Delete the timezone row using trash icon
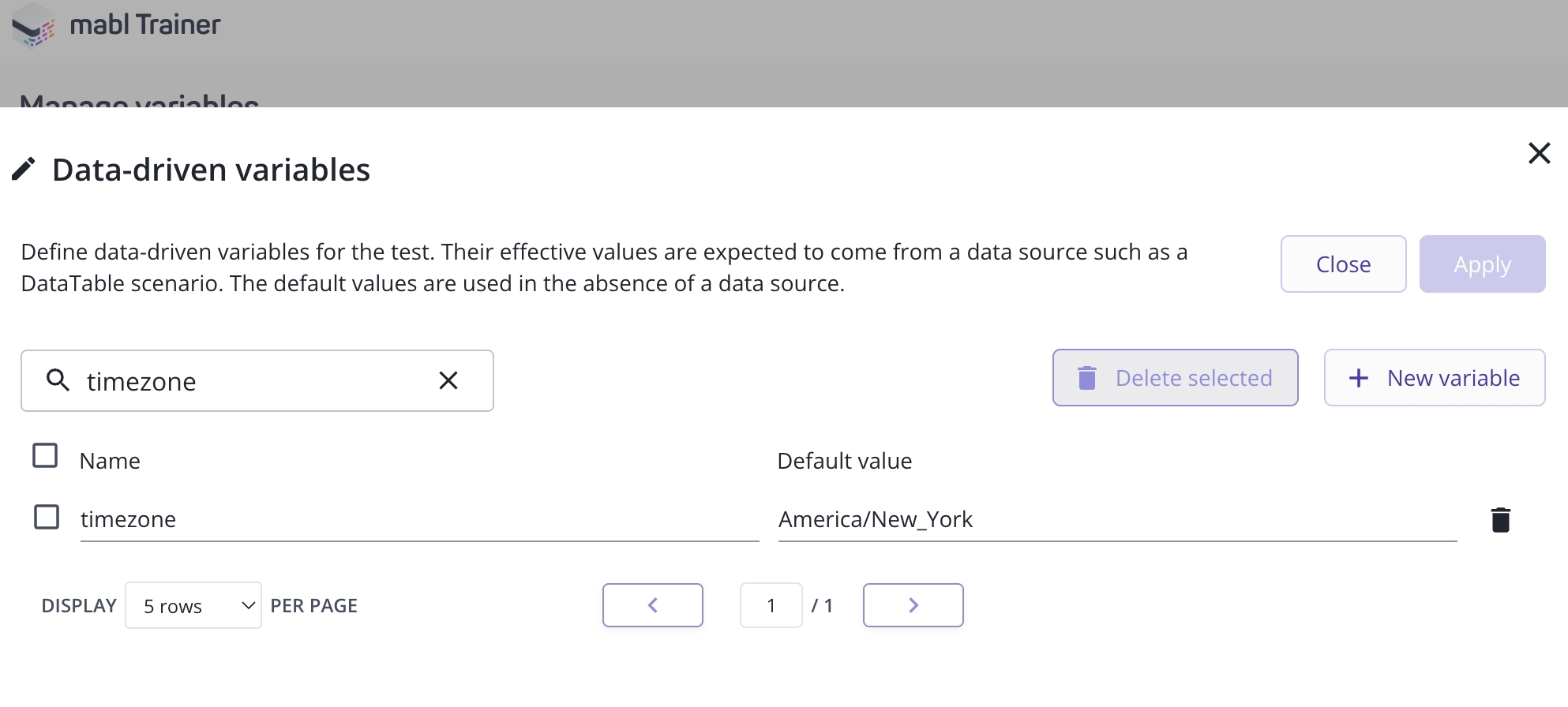The image size is (1568, 707). point(1500,520)
